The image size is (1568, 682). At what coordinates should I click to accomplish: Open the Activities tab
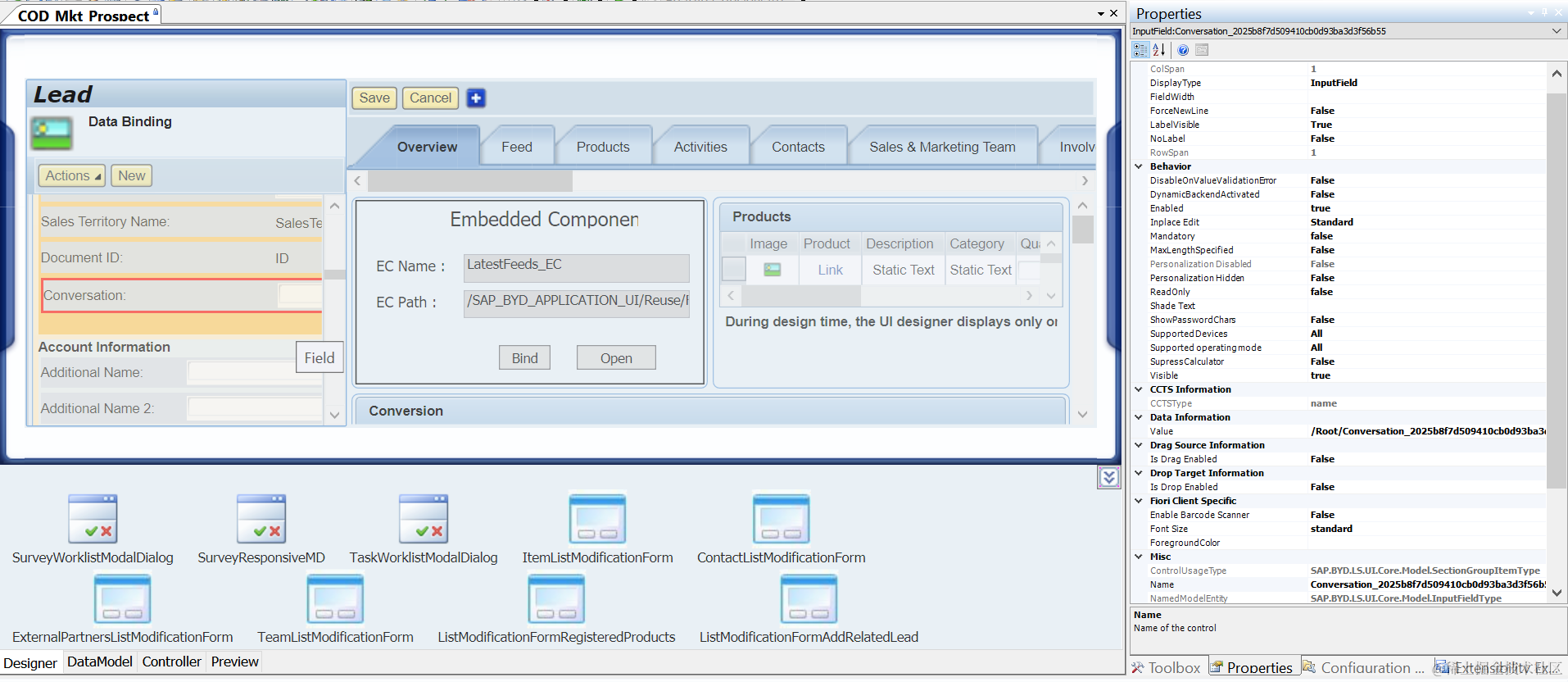point(700,147)
